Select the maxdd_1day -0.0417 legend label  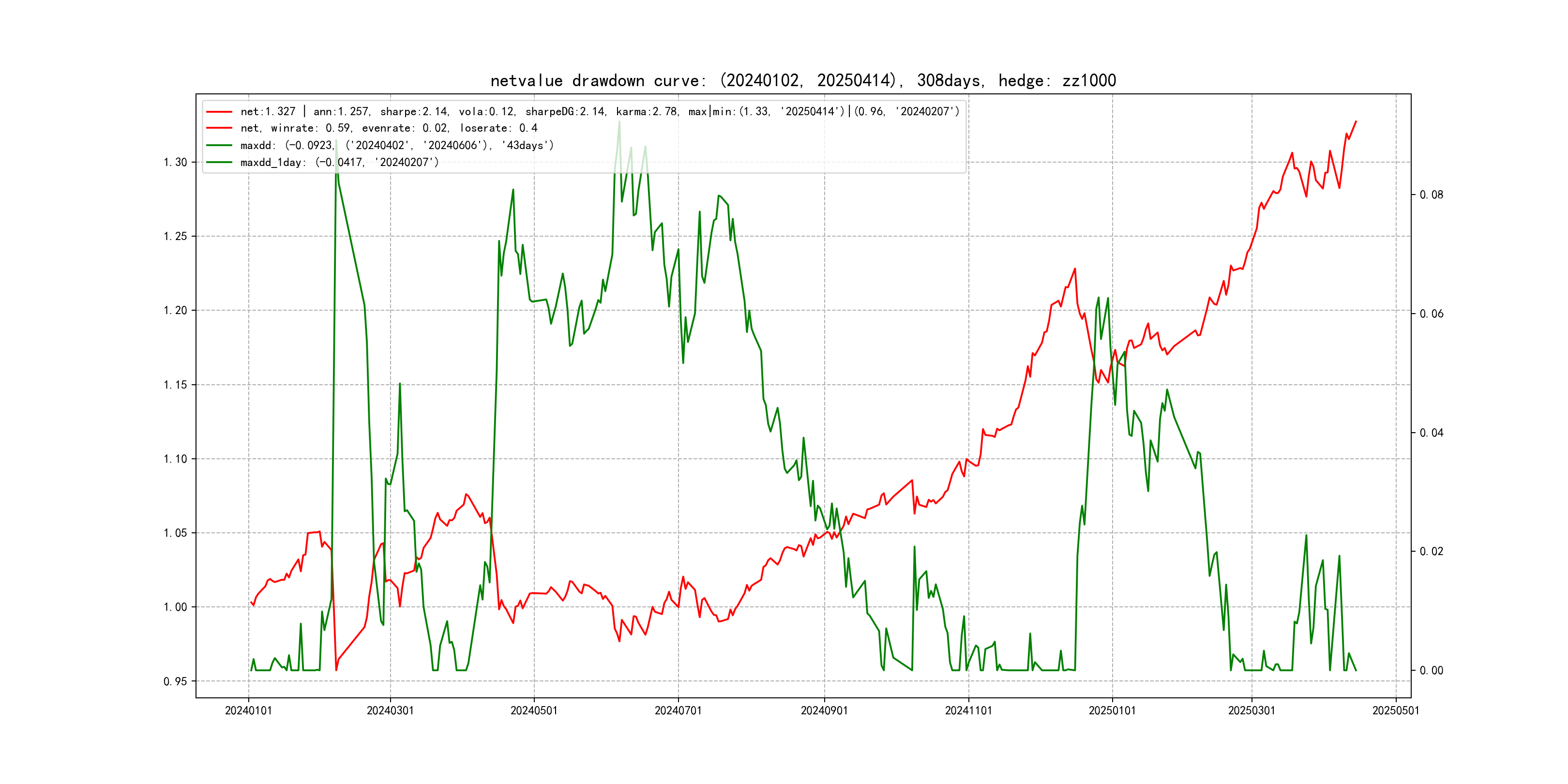[x=339, y=163]
